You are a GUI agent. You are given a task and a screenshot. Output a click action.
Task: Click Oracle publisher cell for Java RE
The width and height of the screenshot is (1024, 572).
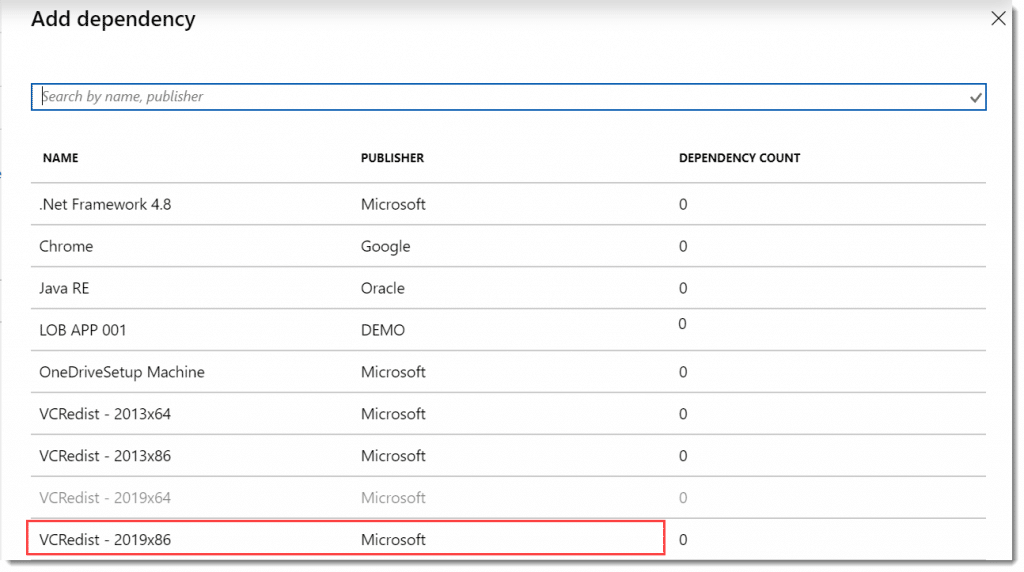383,288
